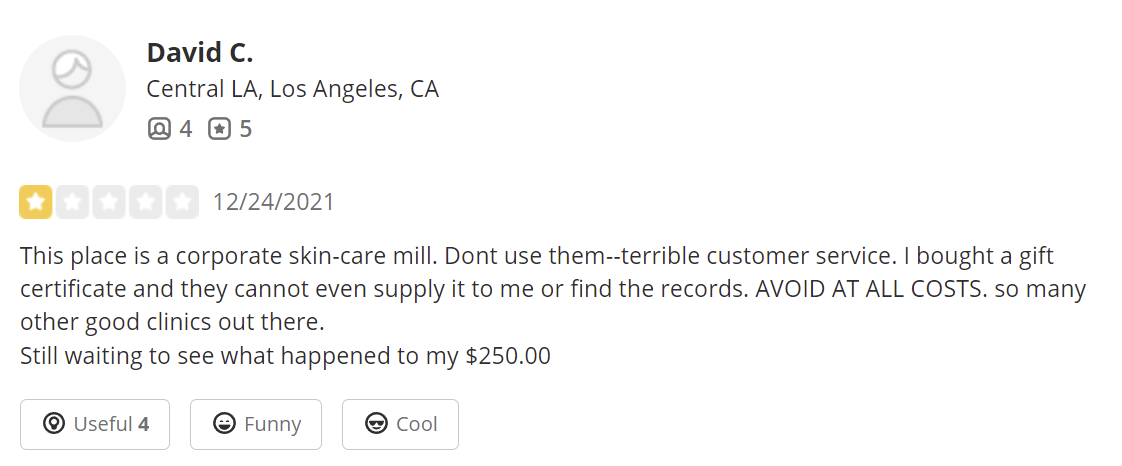Vote the review as Cool
1122x466 pixels.
tap(400, 424)
